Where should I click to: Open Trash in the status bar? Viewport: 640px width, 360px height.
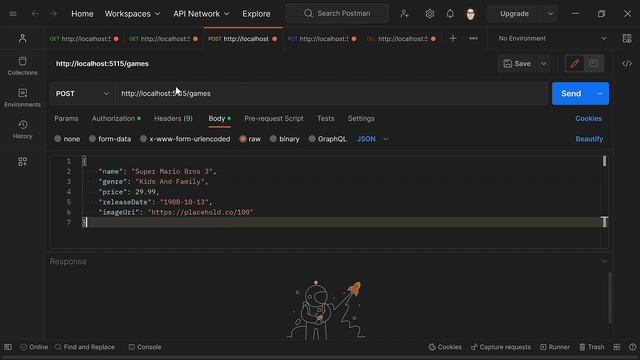[591, 347]
